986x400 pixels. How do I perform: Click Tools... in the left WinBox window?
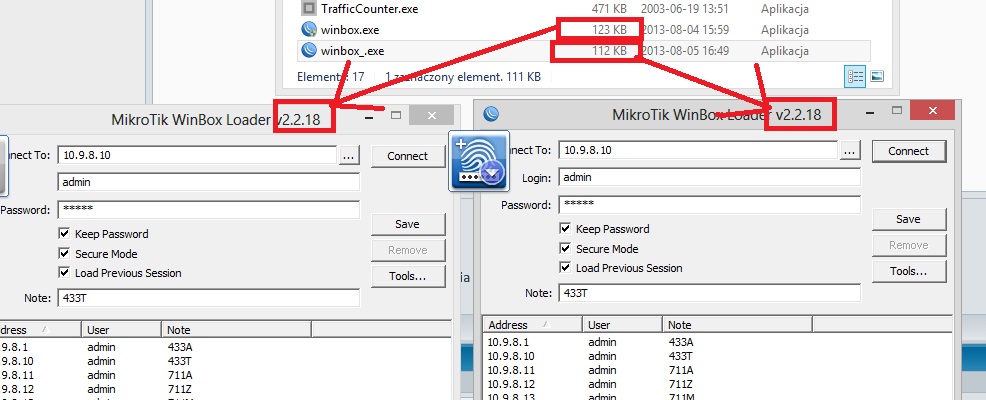coord(407,275)
